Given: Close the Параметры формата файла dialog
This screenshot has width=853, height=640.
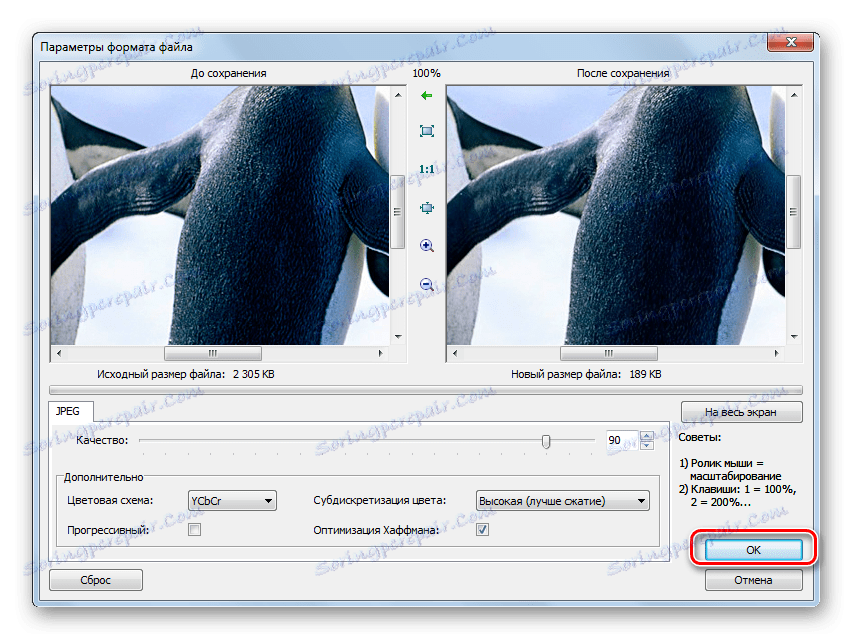Looking at the screenshot, I should coord(792,42).
